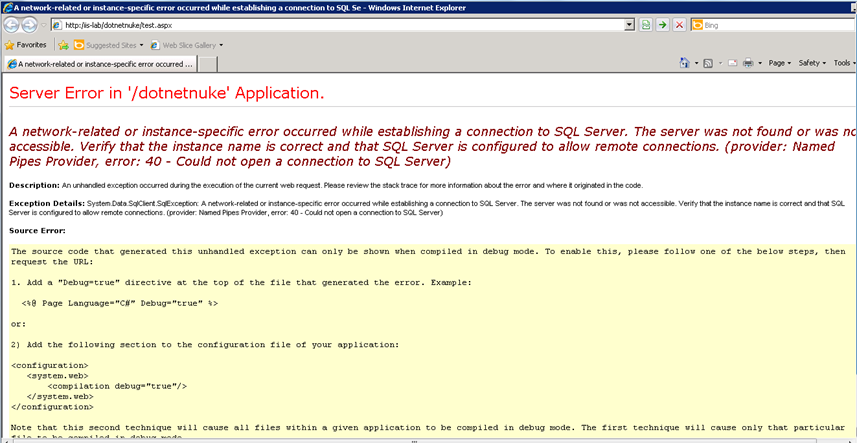Open the Page menu
The width and height of the screenshot is (857, 443).
pyautogui.click(x=779, y=63)
